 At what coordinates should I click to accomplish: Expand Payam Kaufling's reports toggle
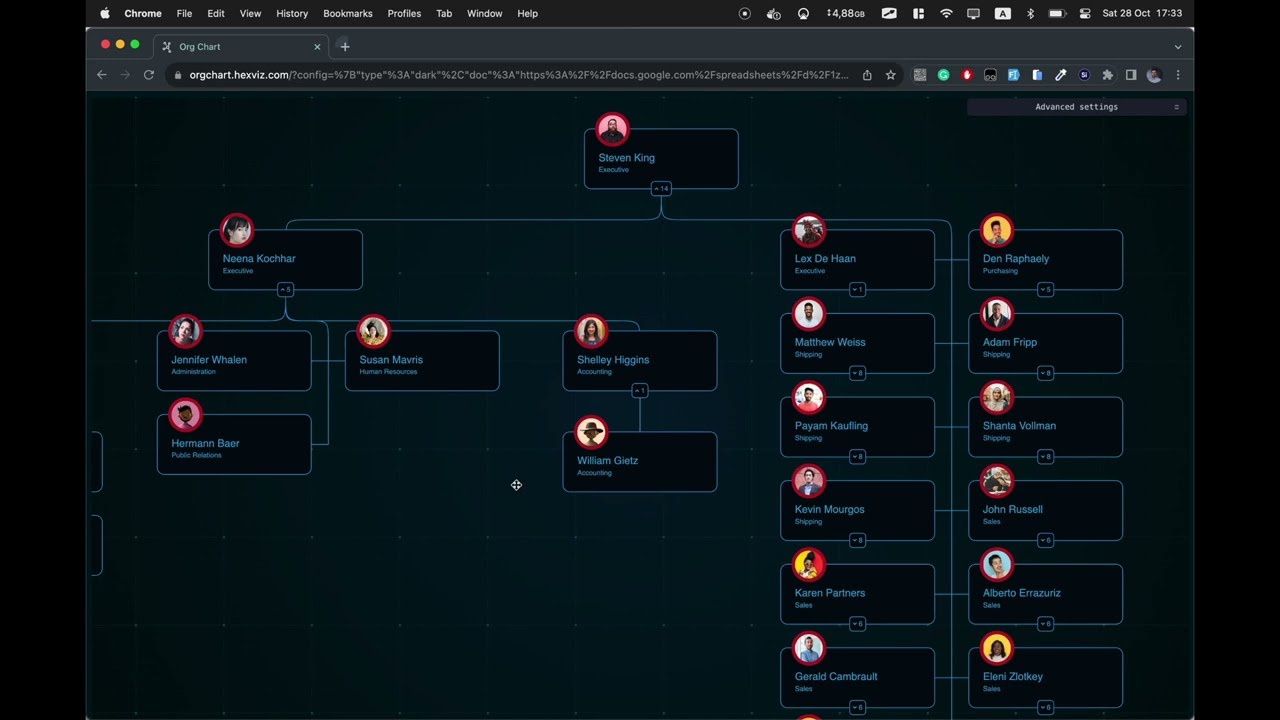(x=857, y=457)
